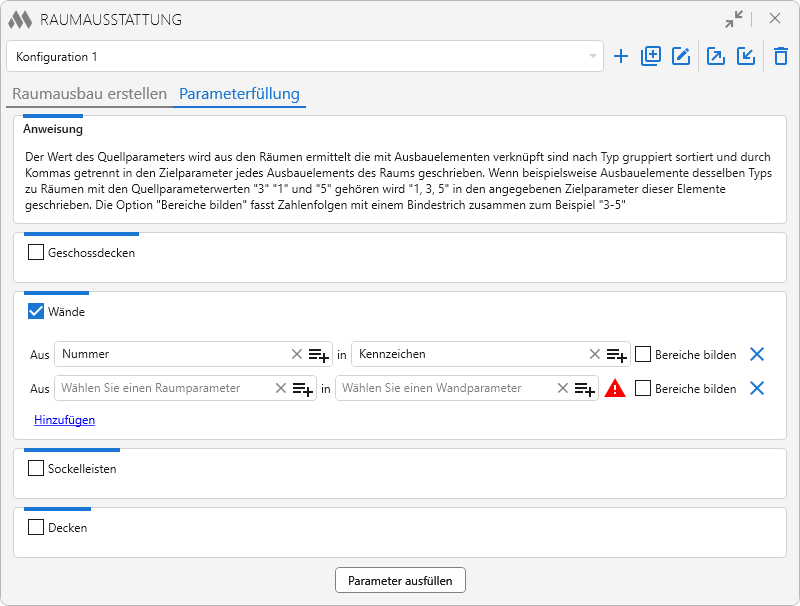Click the red warning triangle icon
Viewport: 800px width, 606px height.
point(615,389)
